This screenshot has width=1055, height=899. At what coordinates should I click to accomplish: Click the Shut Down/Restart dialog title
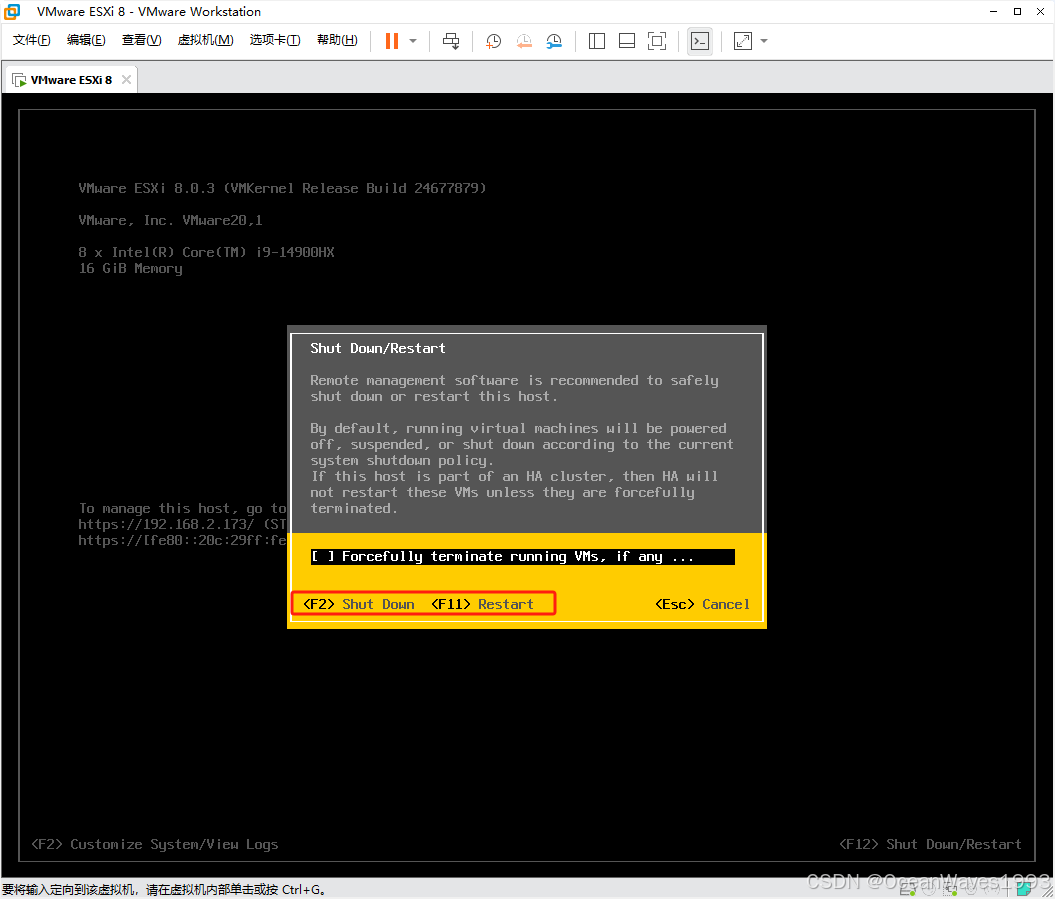(377, 348)
